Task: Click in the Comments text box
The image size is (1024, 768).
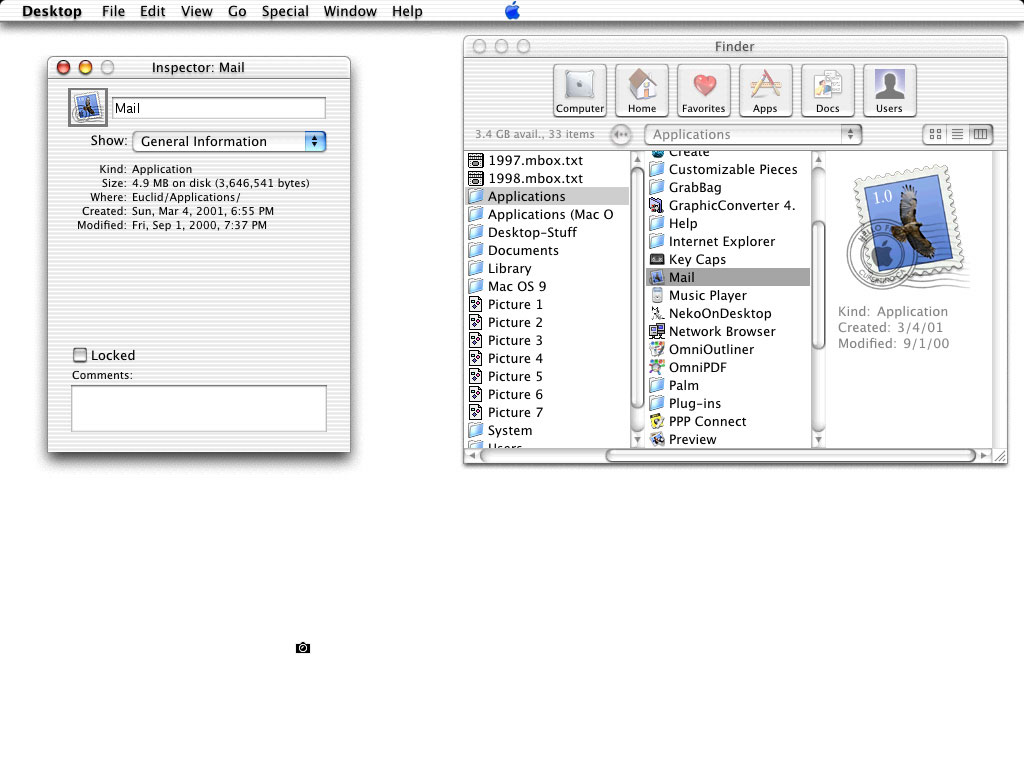Action: 199,408
